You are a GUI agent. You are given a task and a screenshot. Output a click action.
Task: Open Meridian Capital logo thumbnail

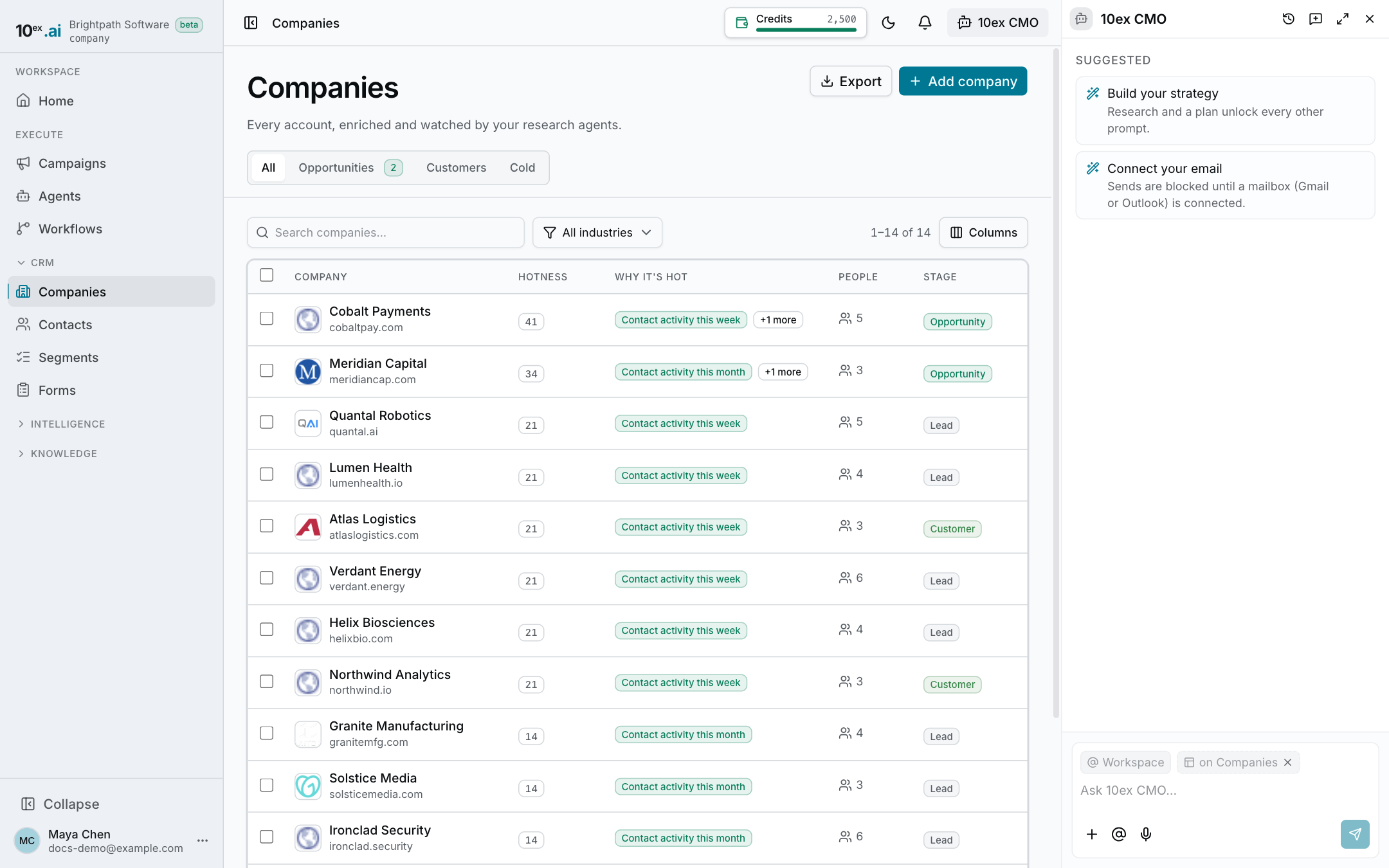308,372
